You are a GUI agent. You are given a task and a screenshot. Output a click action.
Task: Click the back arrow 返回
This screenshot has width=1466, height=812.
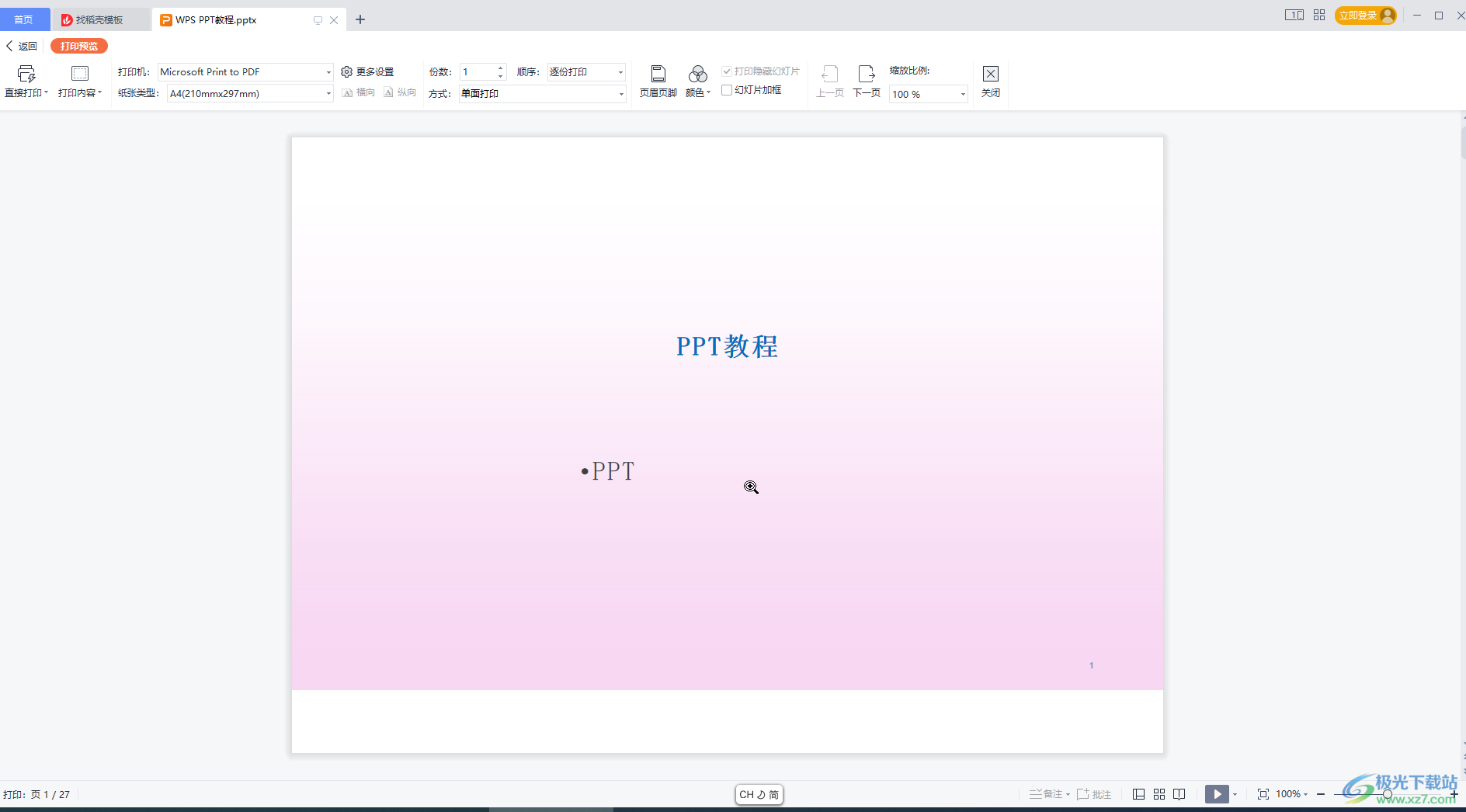point(22,46)
